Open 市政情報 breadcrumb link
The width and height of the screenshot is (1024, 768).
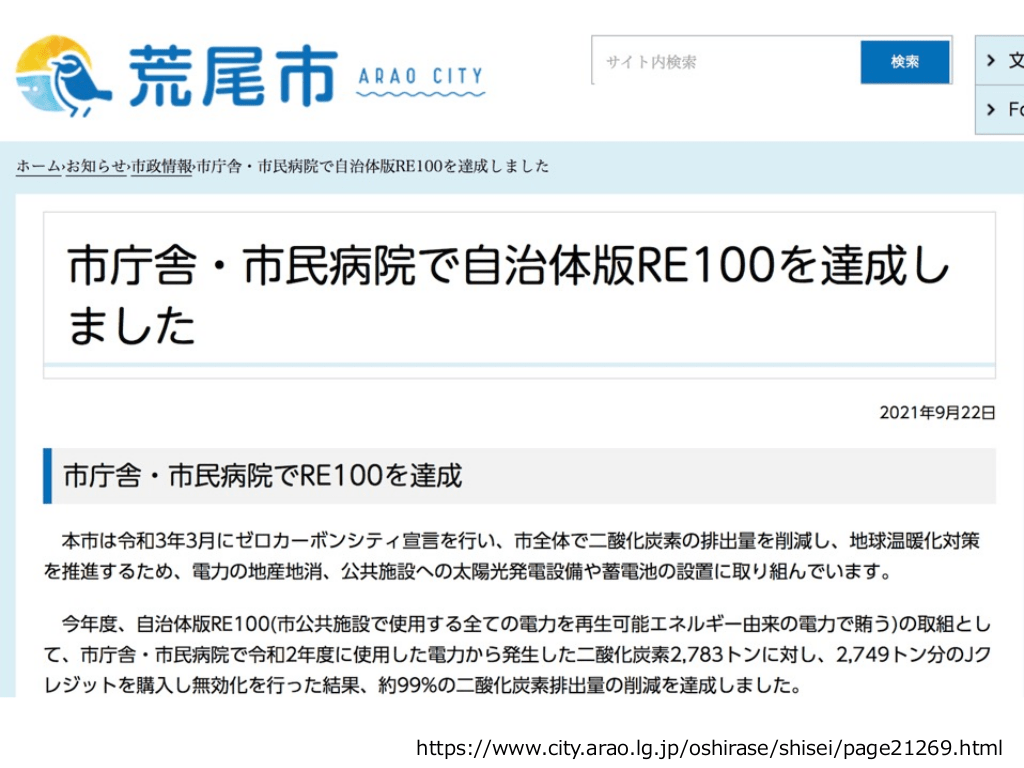pos(162,167)
